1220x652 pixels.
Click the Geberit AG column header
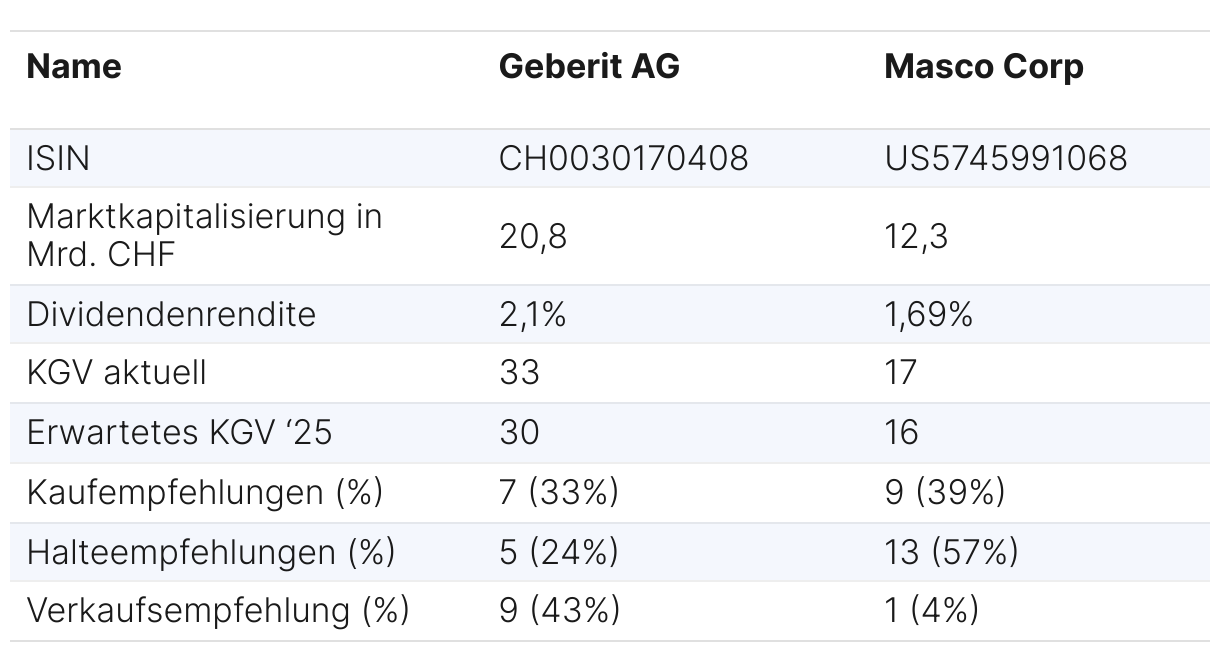(x=589, y=66)
